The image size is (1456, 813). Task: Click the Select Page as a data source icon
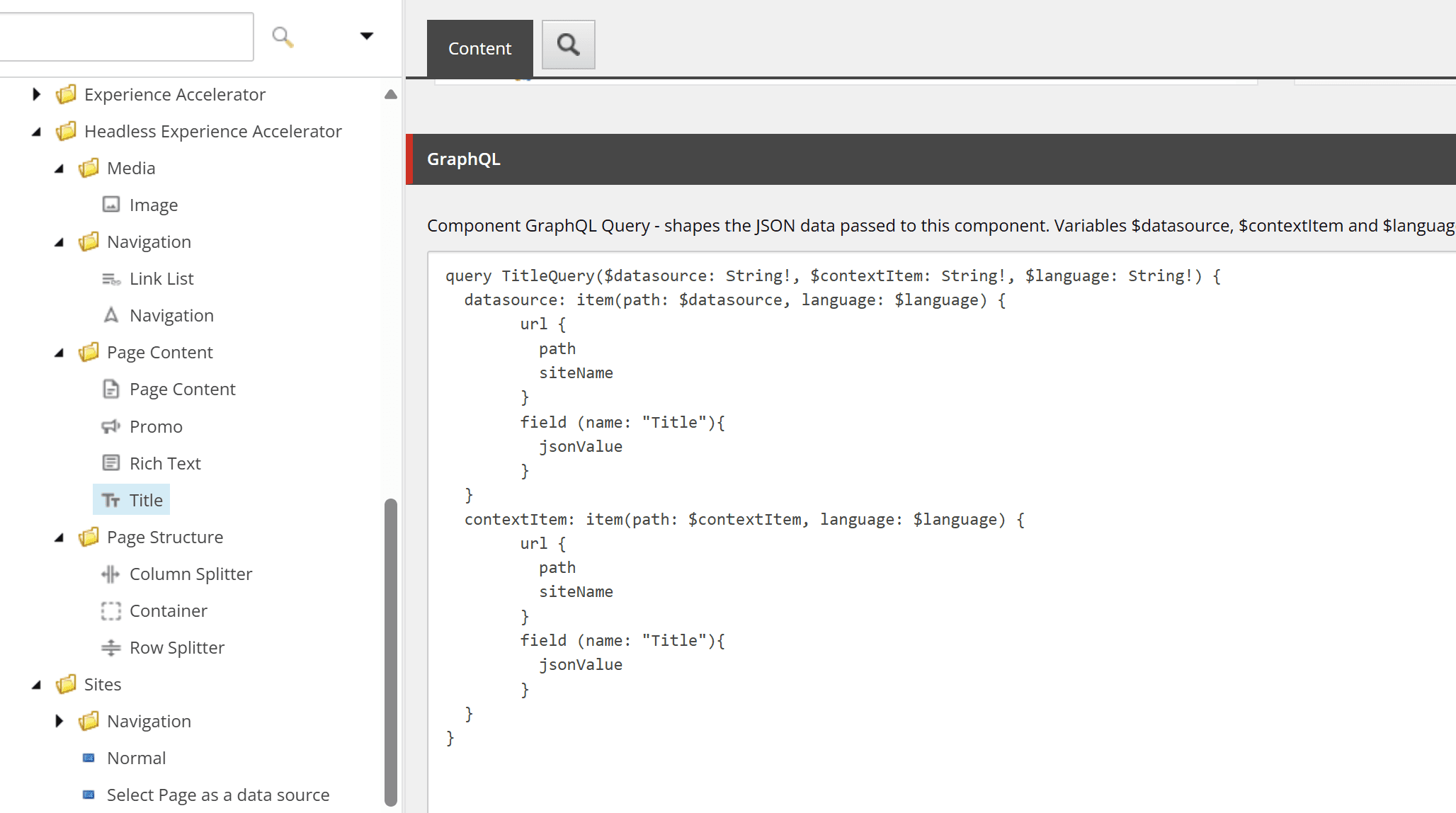tap(89, 795)
